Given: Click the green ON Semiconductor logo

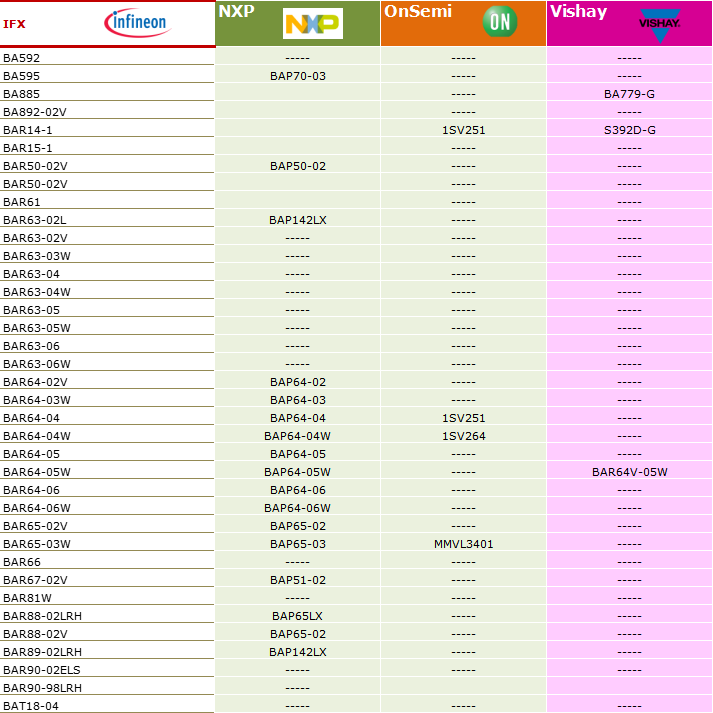Looking at the screenshot, I should (500, 21).
